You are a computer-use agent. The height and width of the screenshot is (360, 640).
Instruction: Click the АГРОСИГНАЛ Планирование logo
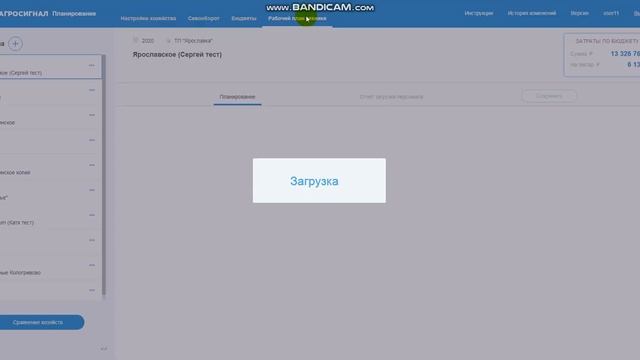pos(48,13)
